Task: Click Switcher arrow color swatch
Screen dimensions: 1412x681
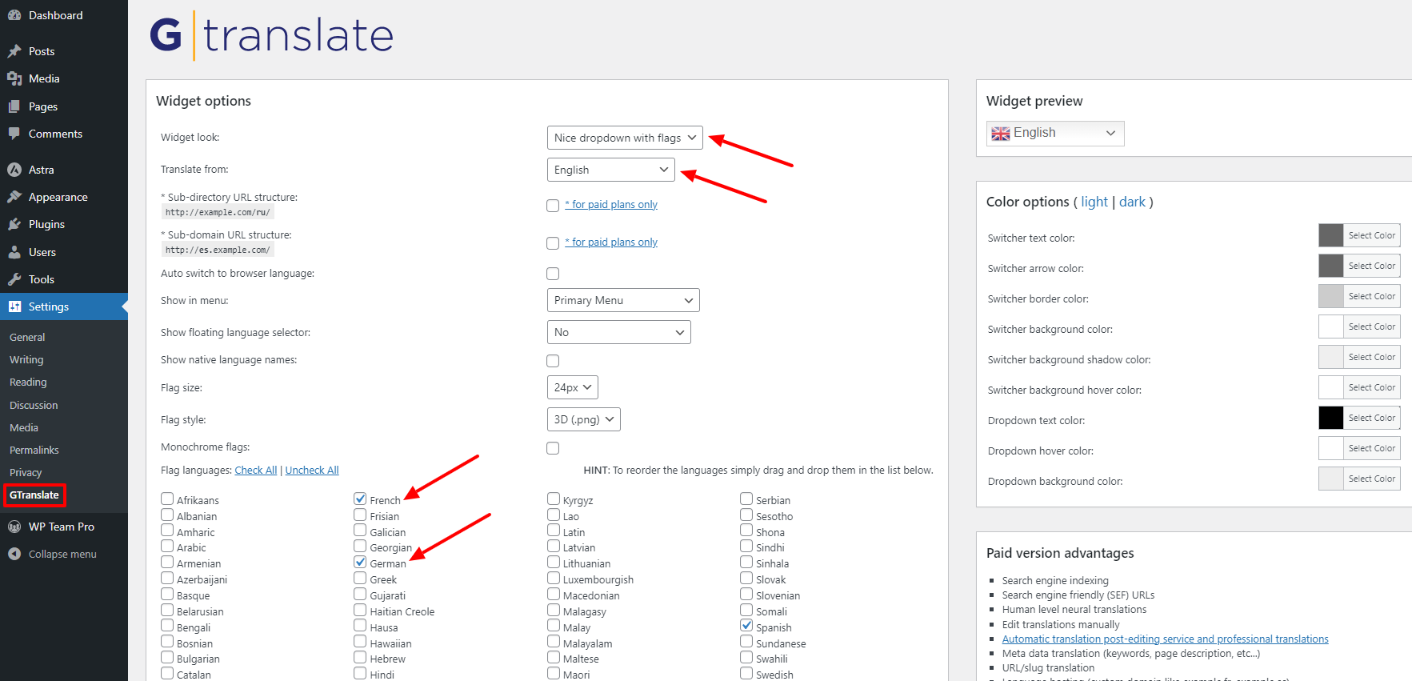Action: [1331, 266]
